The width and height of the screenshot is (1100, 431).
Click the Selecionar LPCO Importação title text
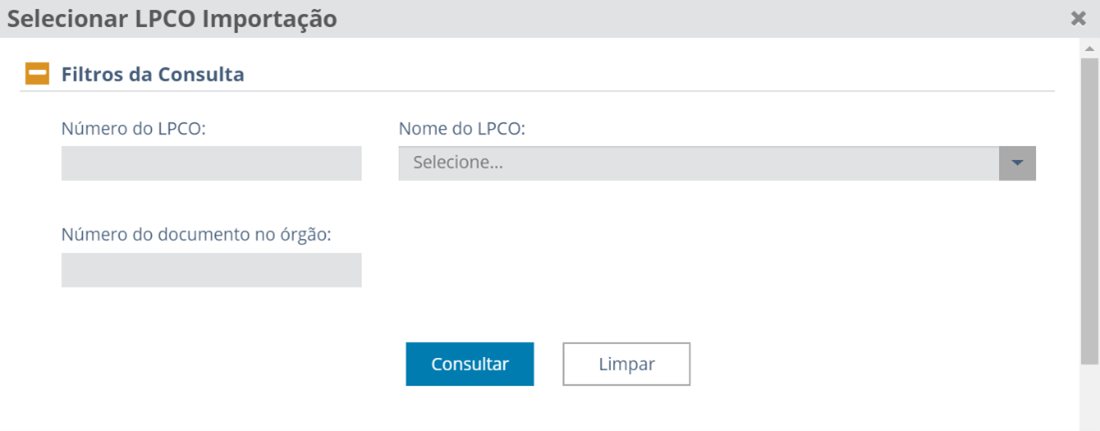point(172,18)
